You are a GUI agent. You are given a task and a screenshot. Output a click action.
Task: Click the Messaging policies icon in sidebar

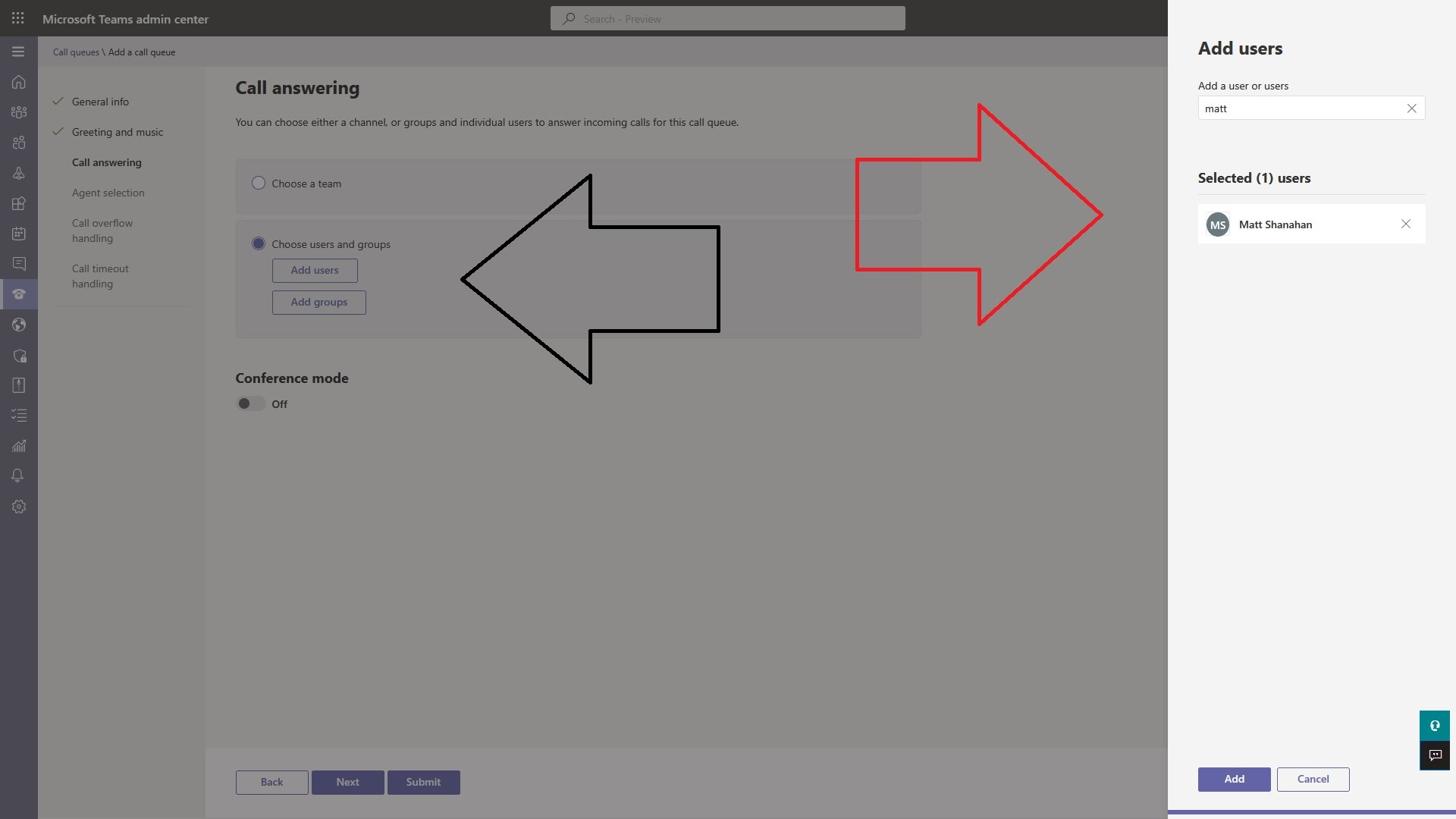(x=19, y=264)
